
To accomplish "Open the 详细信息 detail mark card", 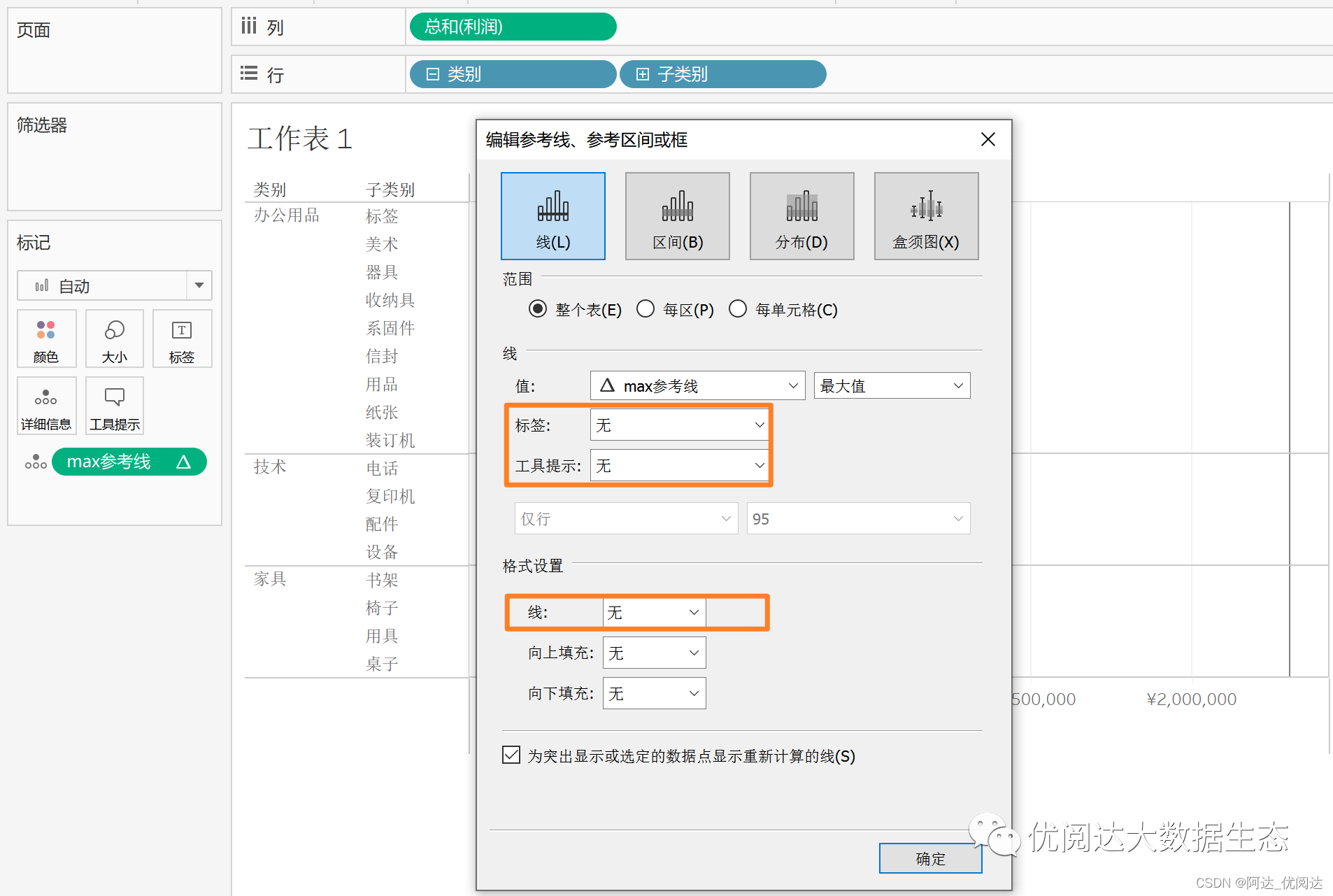I will (x=46, y=406).
